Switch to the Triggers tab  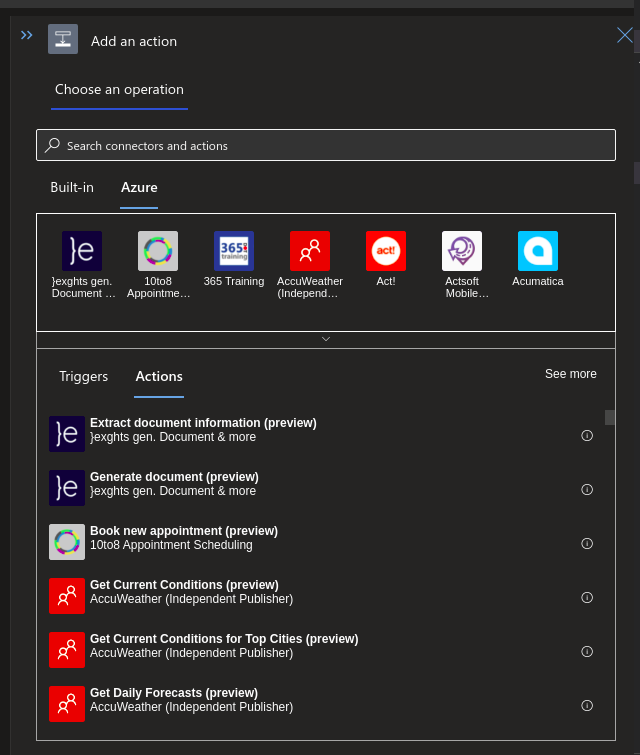click(x=83, y=377)
